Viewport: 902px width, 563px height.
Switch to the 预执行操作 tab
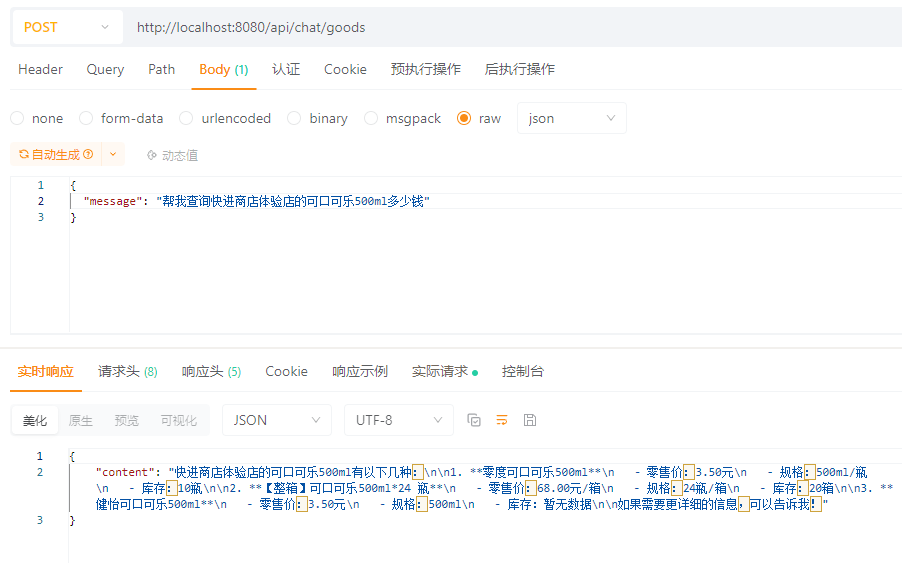[x=426, y=69]
